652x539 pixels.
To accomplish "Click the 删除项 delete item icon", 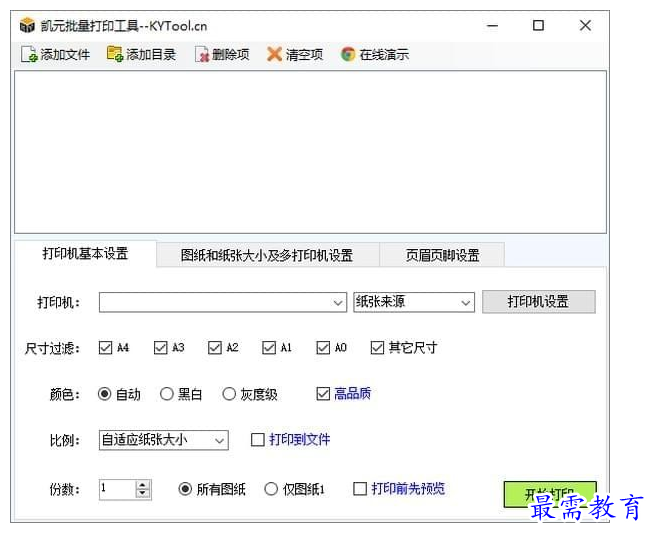I will click(202, 54).
